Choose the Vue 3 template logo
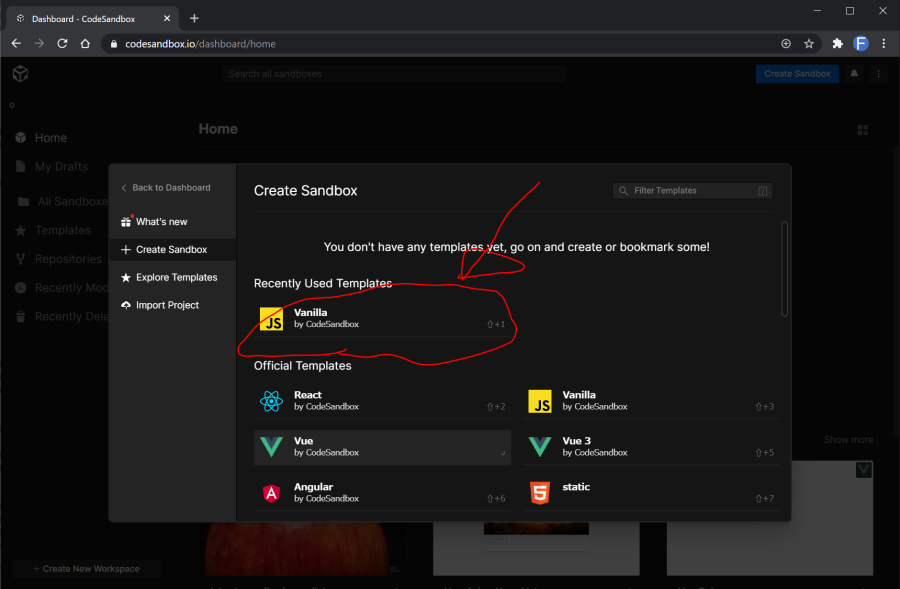 click(x=539, y=447)
